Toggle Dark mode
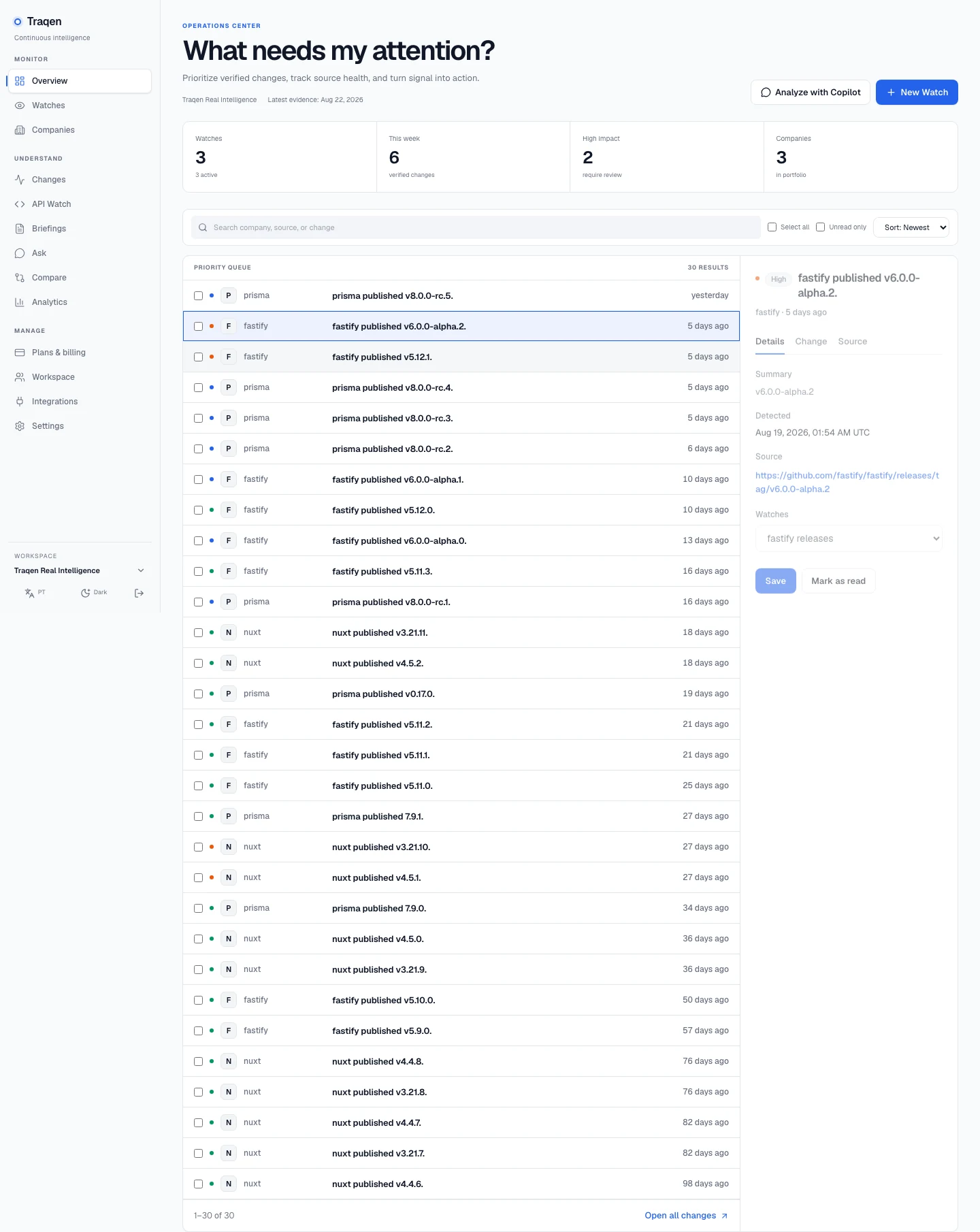Screen dimensions: 980x1232 click(x=94, y=593)
